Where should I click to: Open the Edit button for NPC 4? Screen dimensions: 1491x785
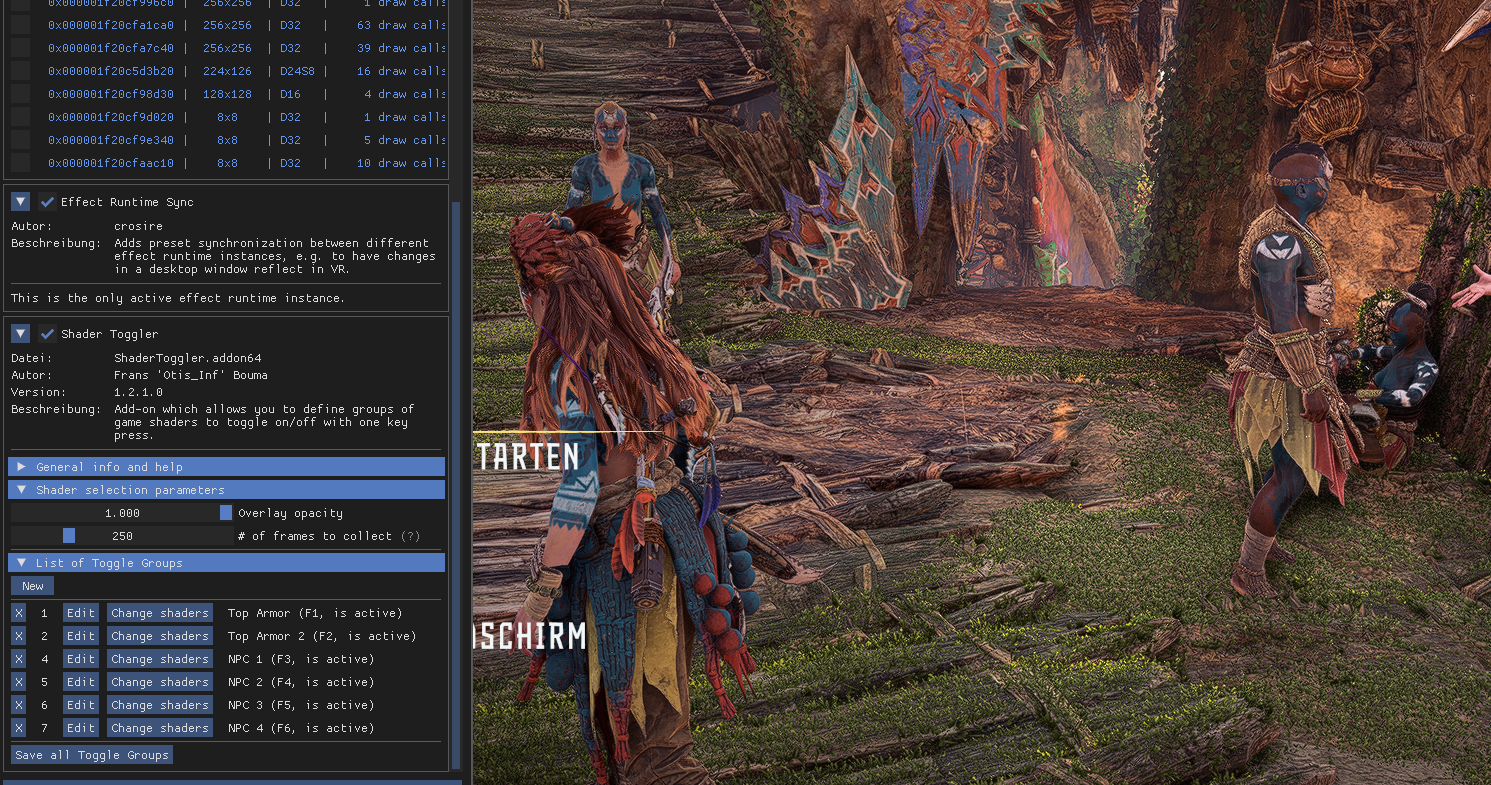81,728
